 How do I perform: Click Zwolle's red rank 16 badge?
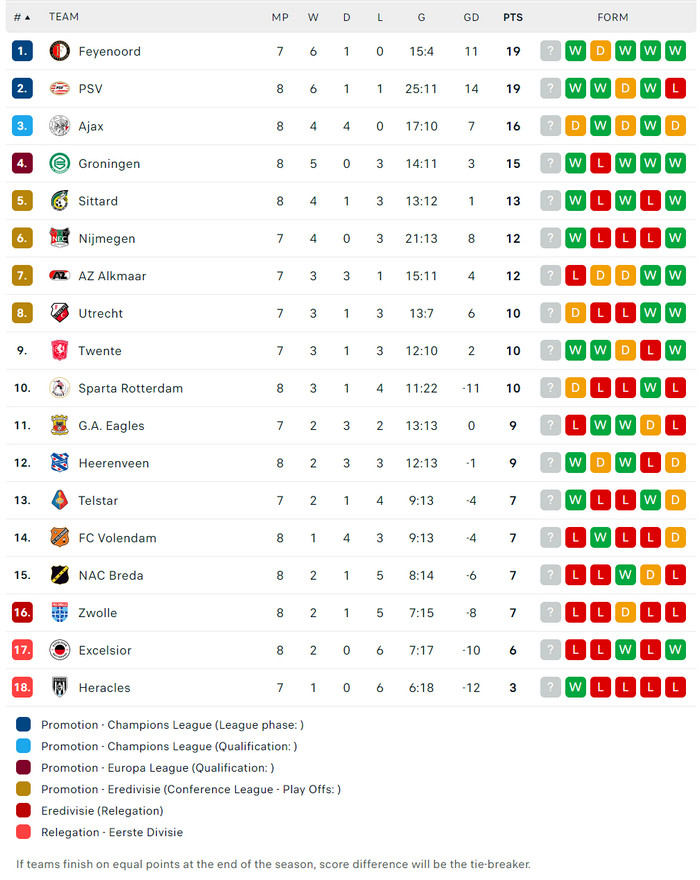(x=22, y=613)
